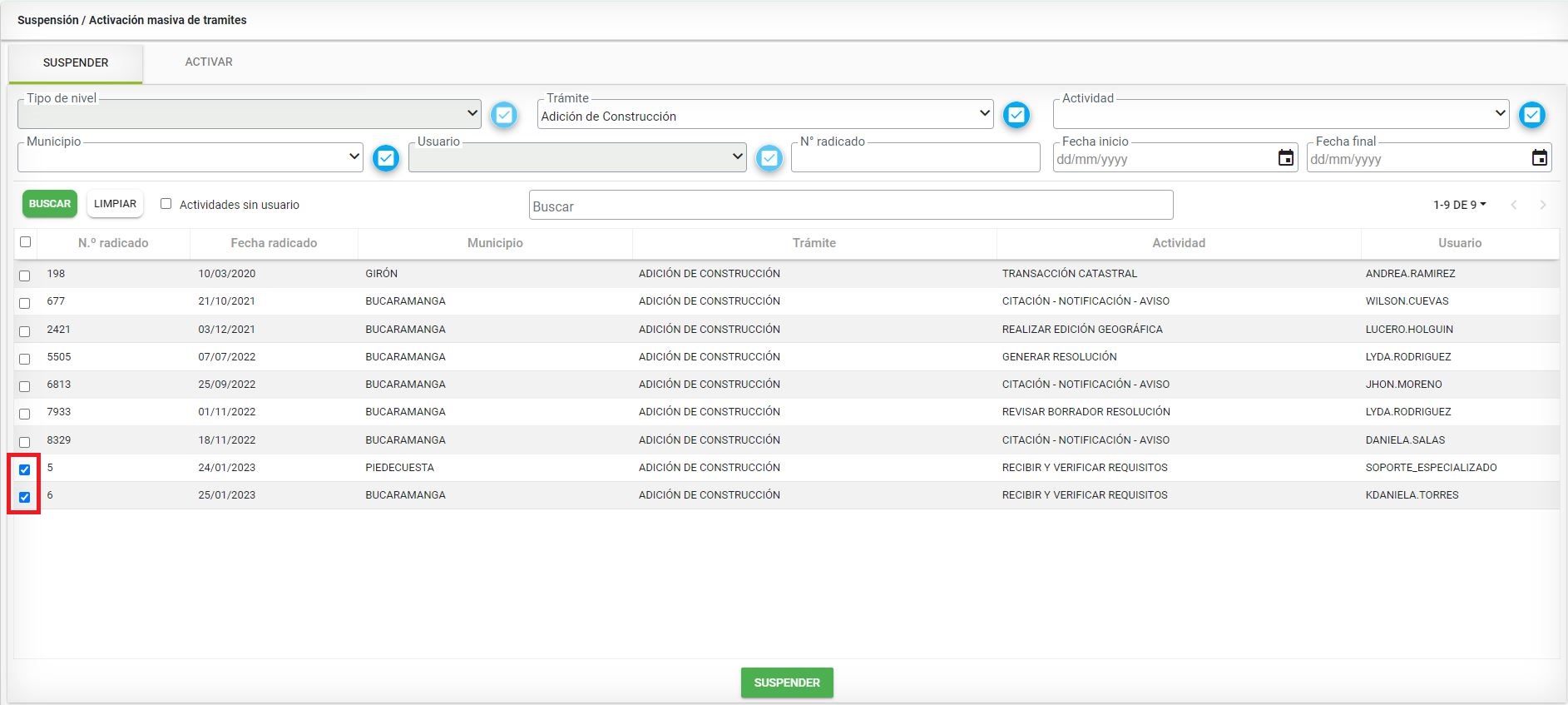This screenshot has width=1568, height=705.
Task: Click the Buscar search text field
Action: 851,206
